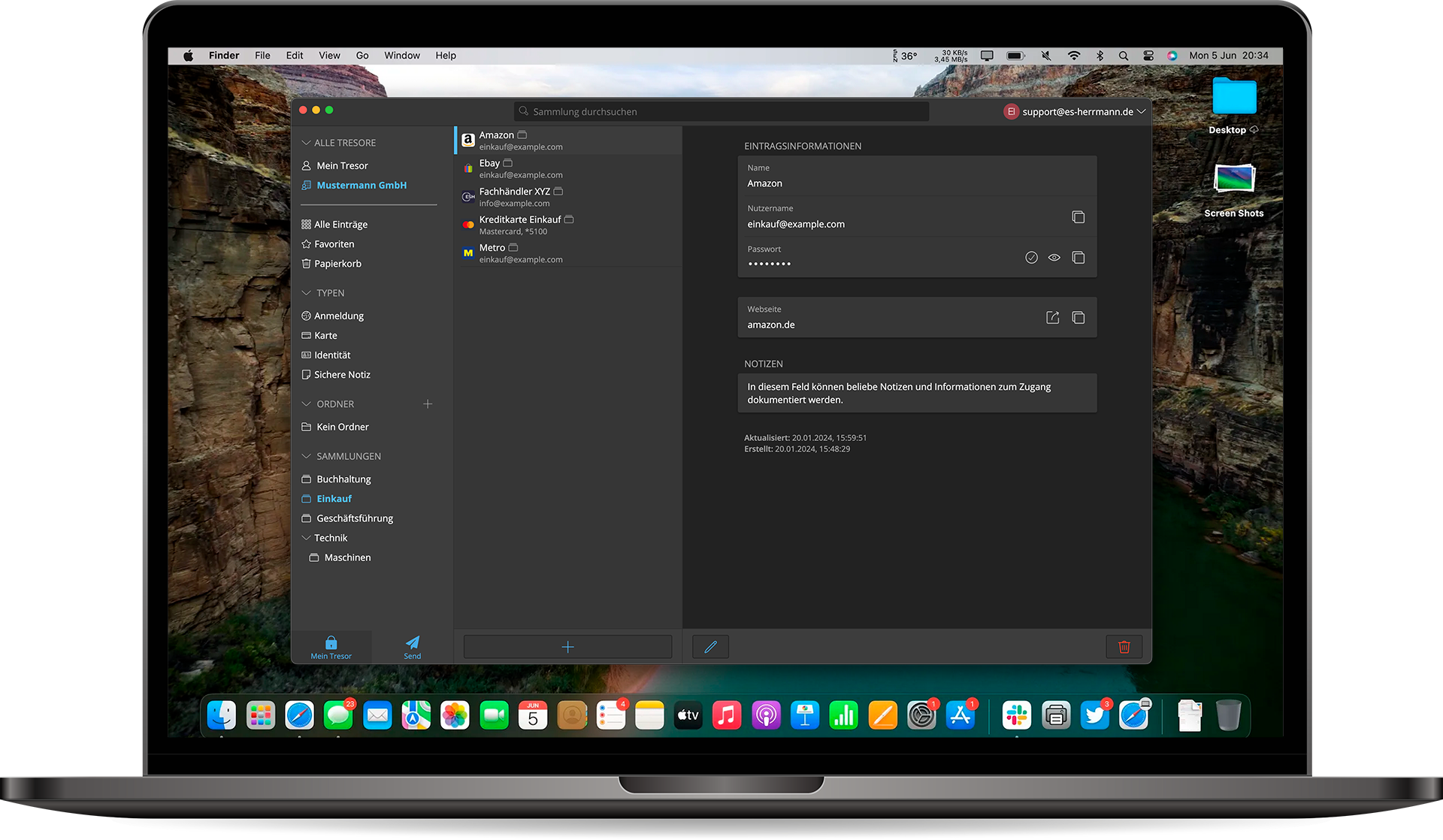
Task: Copy the username with its copy icon
Action: click(1078, 217)
